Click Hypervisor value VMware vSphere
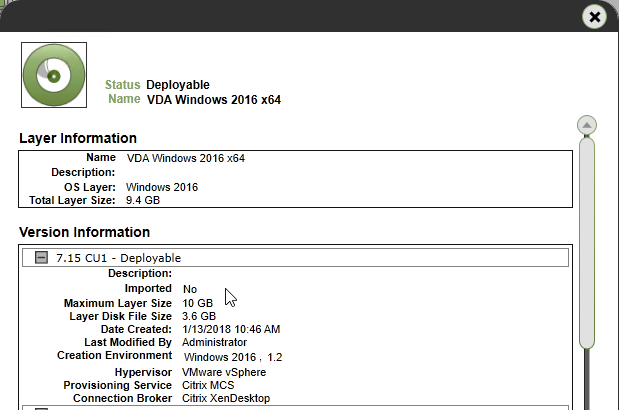The image size is (619, 410). point(224,372)
